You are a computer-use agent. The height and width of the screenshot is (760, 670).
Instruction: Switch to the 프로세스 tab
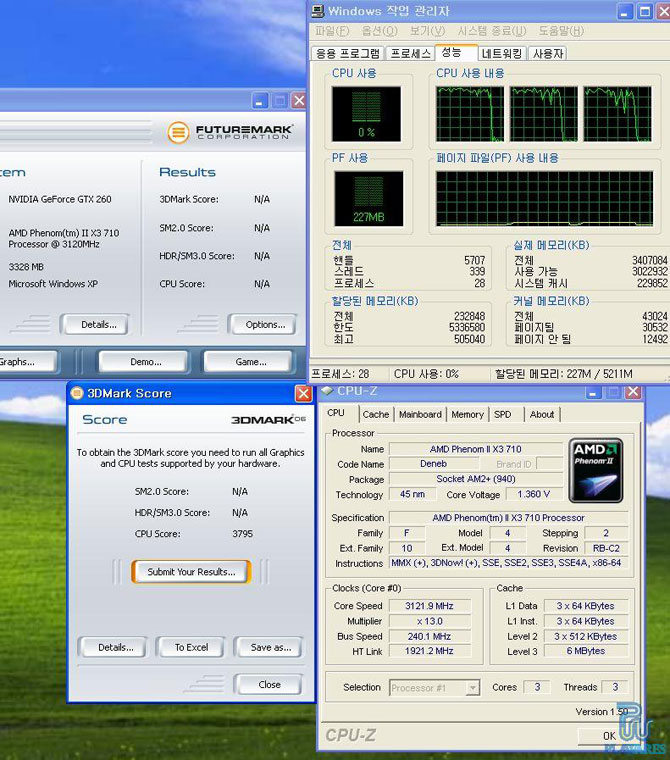pyautogui.click(x=410, y=53)
